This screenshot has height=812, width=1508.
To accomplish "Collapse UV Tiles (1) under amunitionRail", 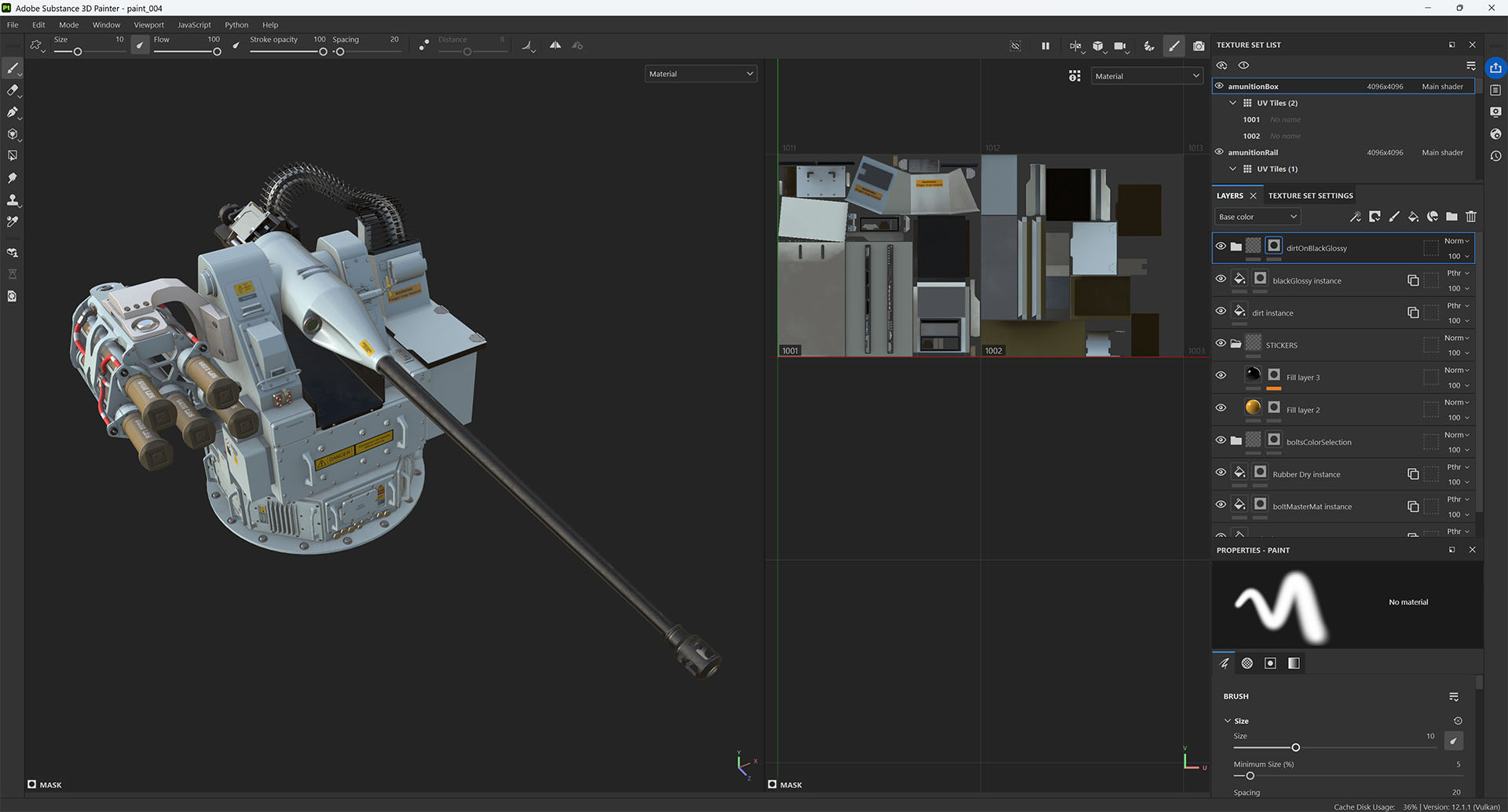I will 1232,169.
